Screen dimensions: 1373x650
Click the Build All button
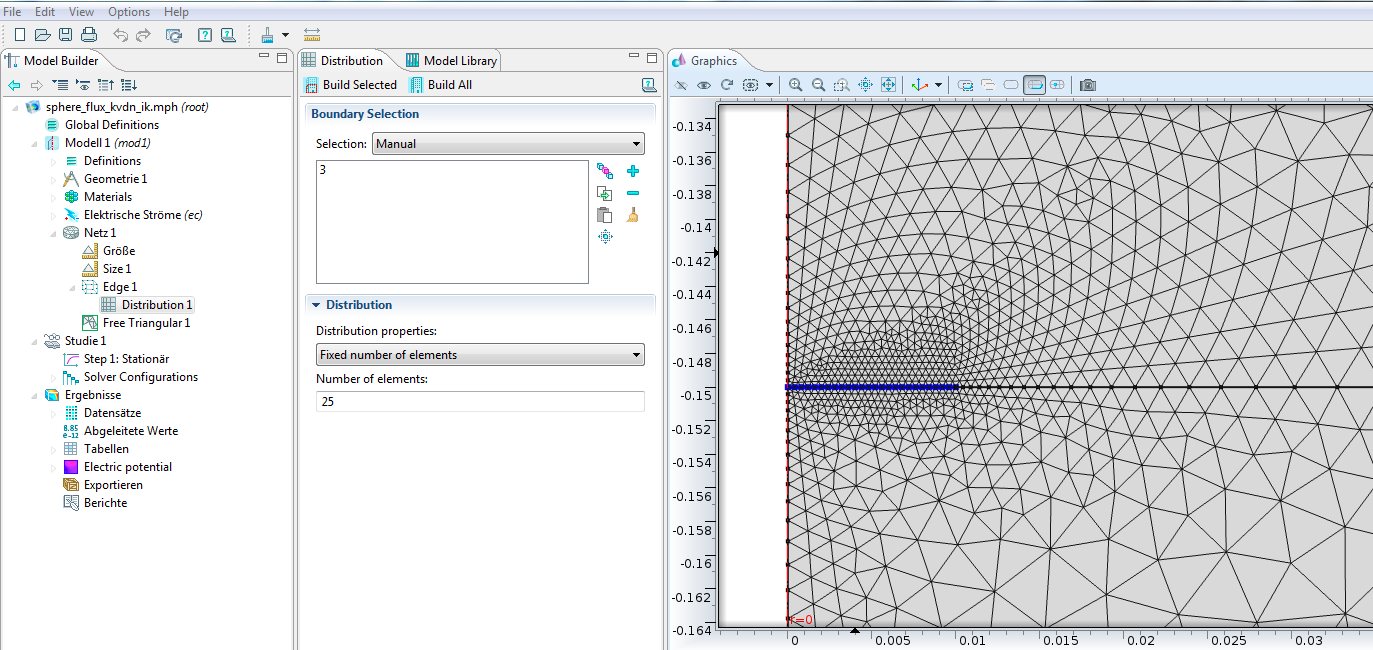point(441,85)
